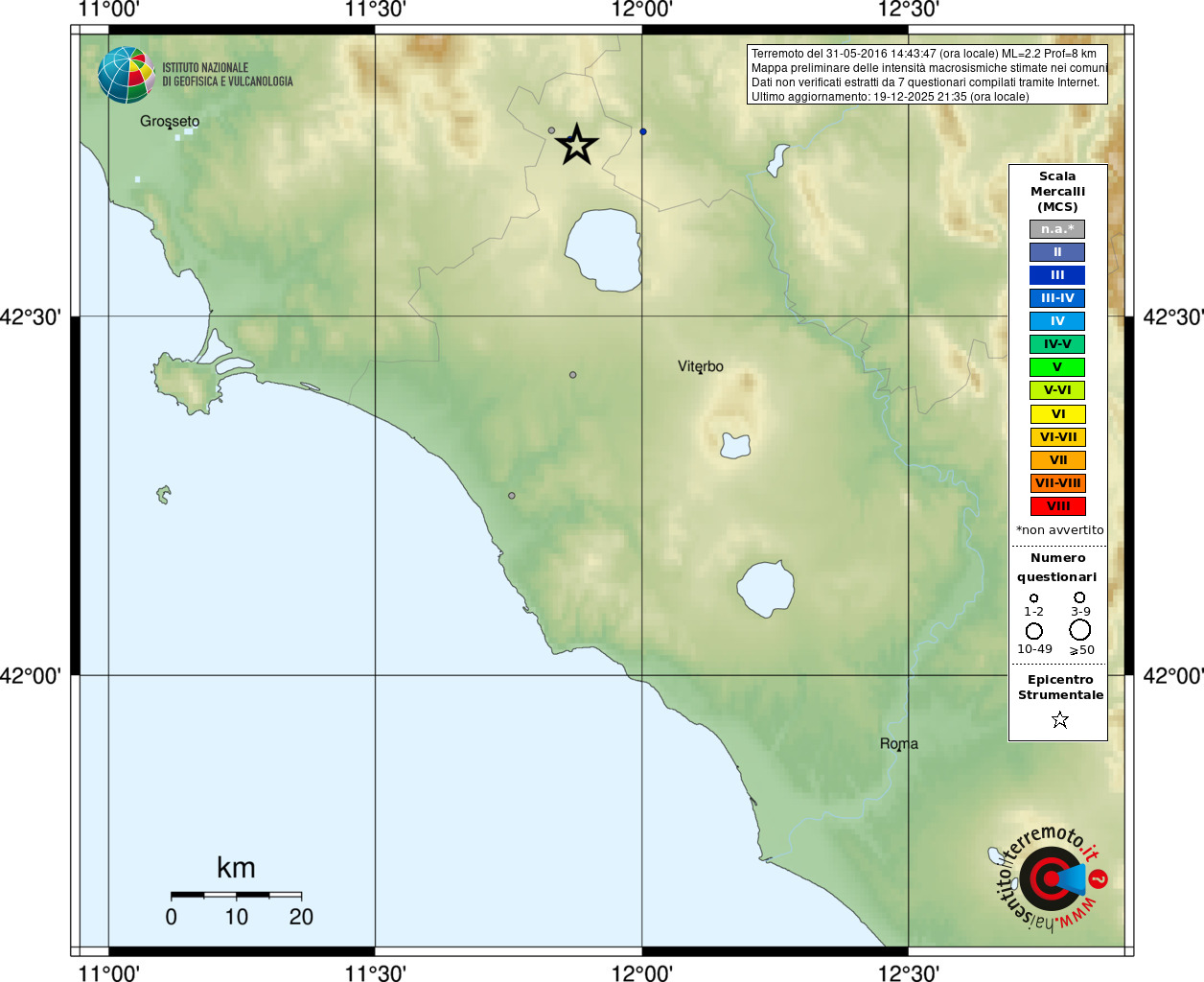Click the 'Epicentro Strumentale' legend heading
The image size is (1204, 982).
point(1060,687)
